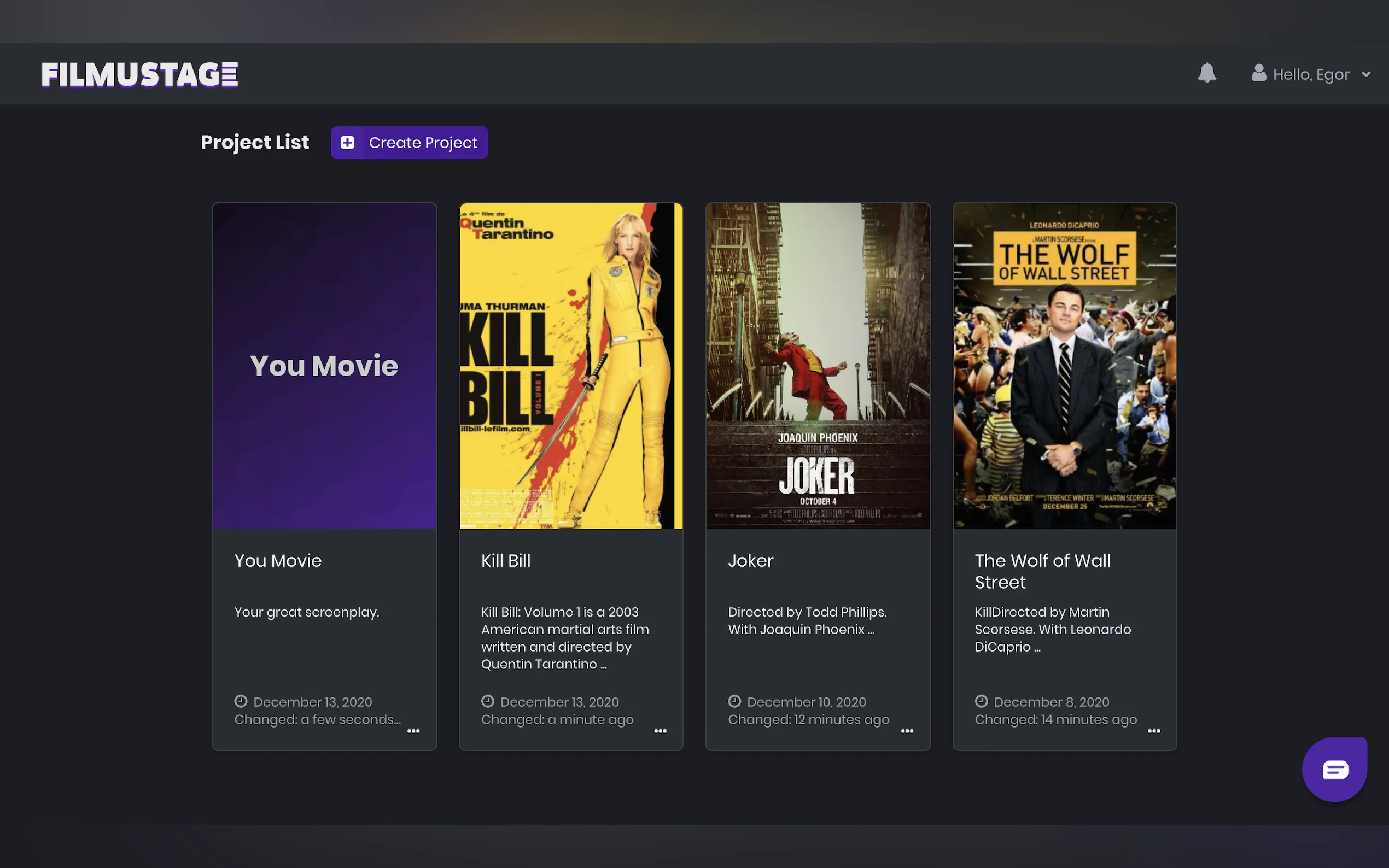Screen dimensions: 1389x868
Task: Open the Joker project title
Action: pos(750,560)
